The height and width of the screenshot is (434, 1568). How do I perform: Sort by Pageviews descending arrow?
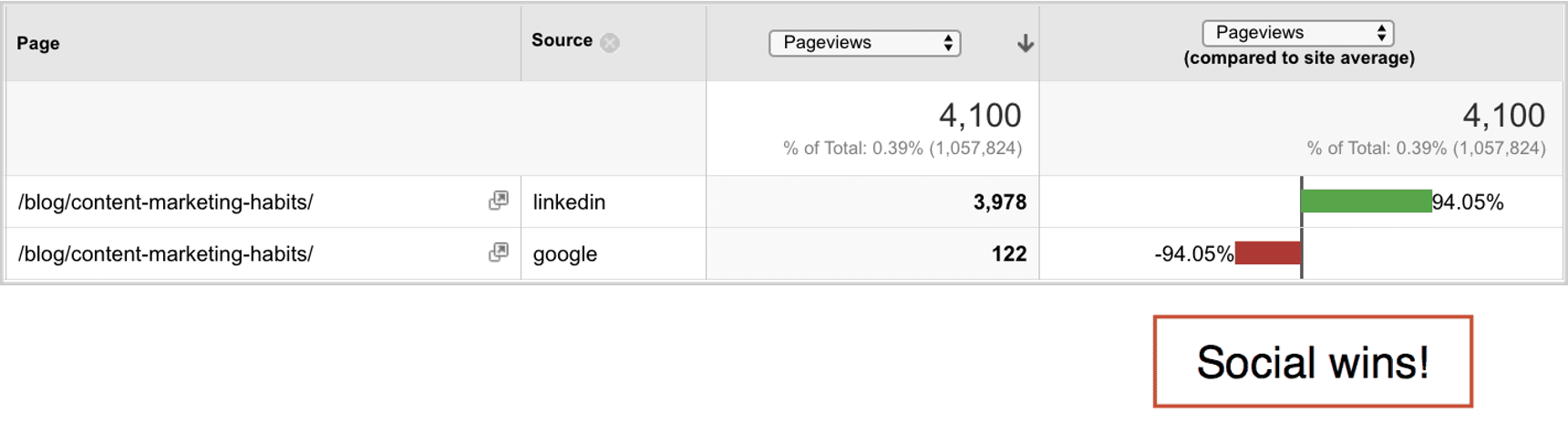point(1026,43)
